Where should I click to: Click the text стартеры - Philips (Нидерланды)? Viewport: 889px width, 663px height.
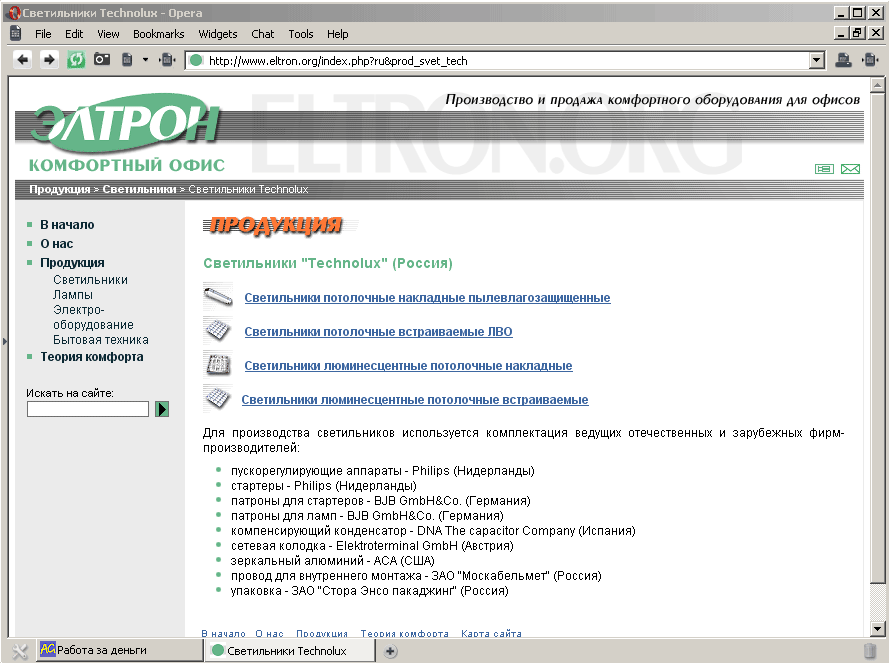tap(324, 486)
